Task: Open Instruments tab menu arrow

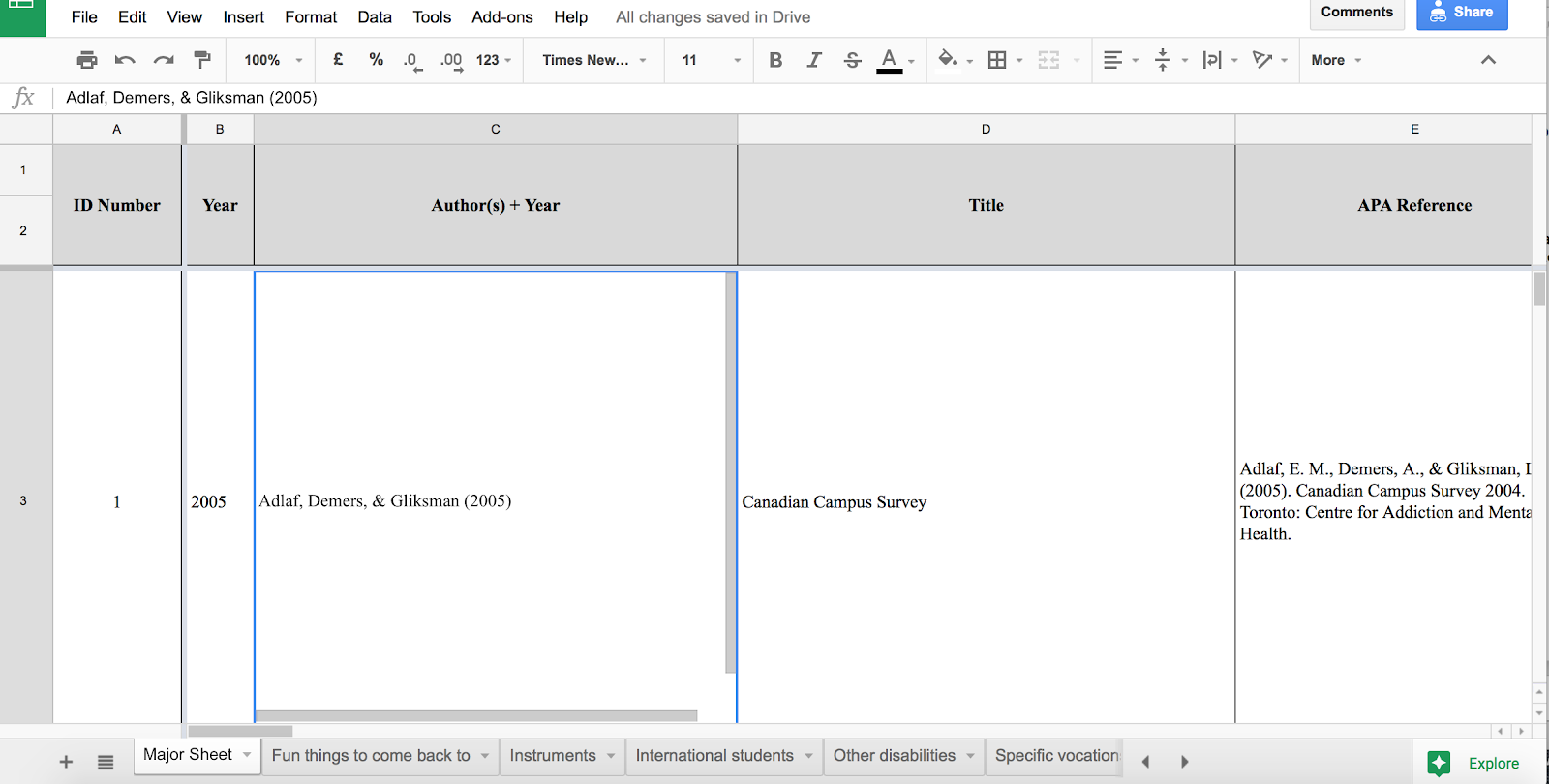Action: (611, 756)
